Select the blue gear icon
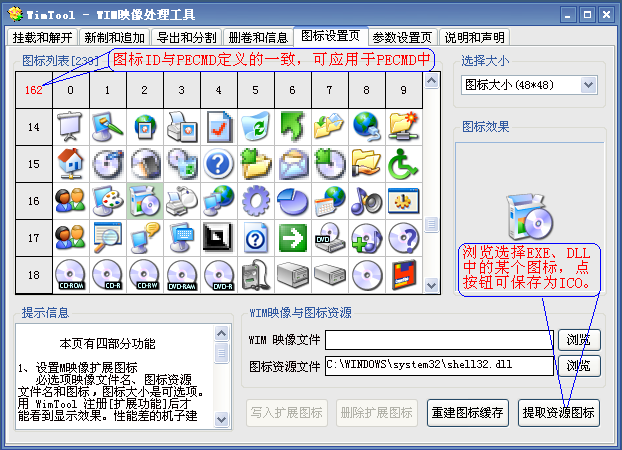This screenshot has width=622, height=450. click(256, 200)
